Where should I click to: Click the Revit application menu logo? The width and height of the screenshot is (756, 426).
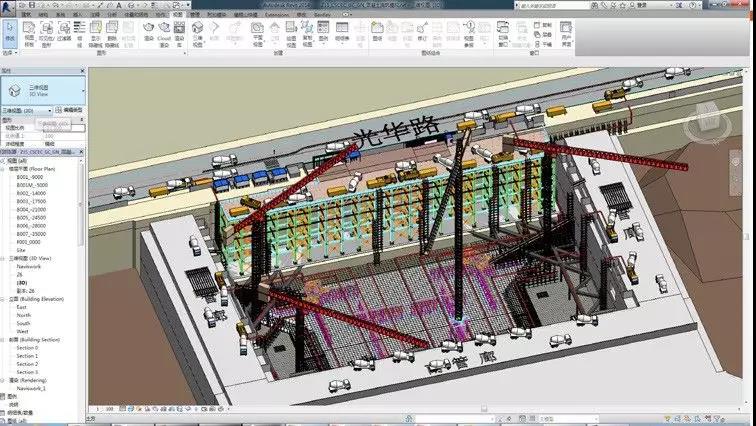(8, 7)
